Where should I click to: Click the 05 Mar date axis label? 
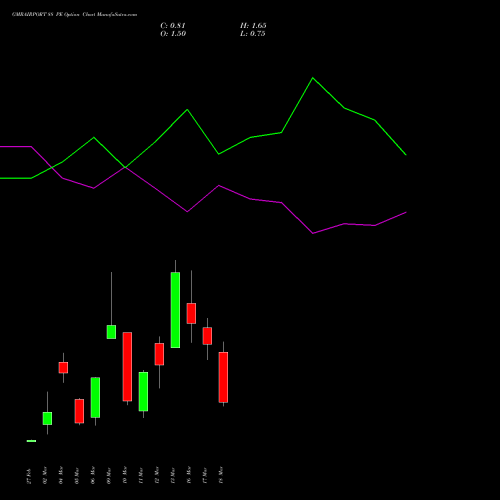(x=77, y=475)
